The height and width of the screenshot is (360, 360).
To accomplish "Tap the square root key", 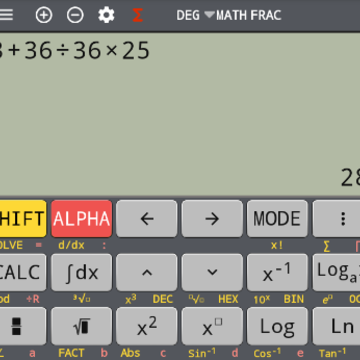I will (x=82, y=326).
